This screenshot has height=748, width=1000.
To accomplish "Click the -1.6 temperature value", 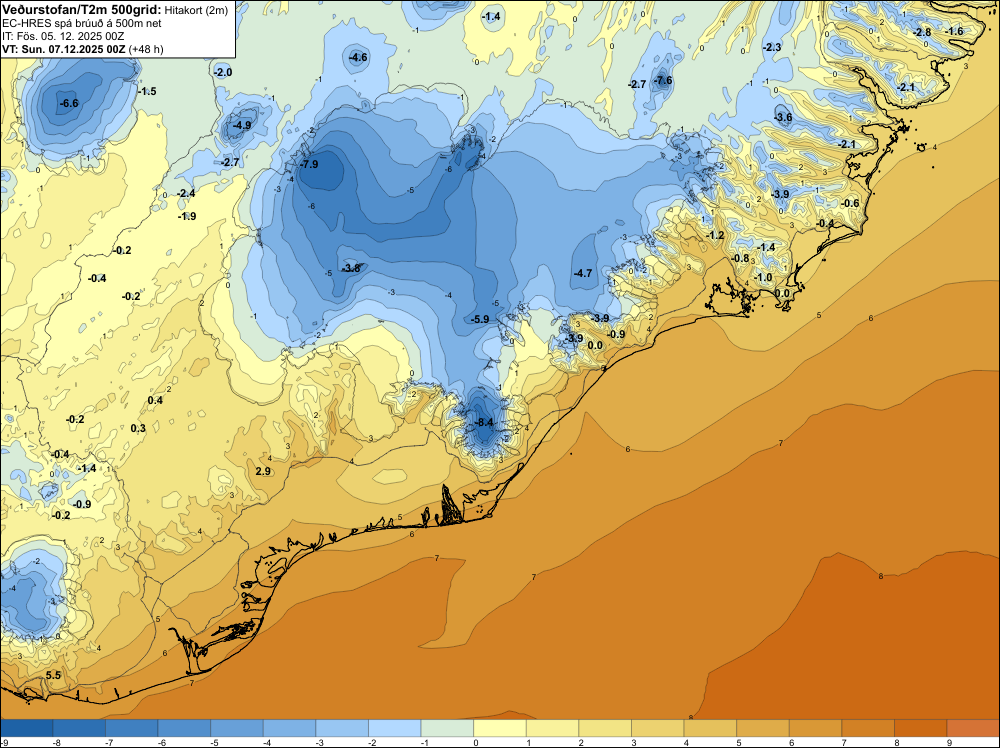I will click(x=955, y=31).
